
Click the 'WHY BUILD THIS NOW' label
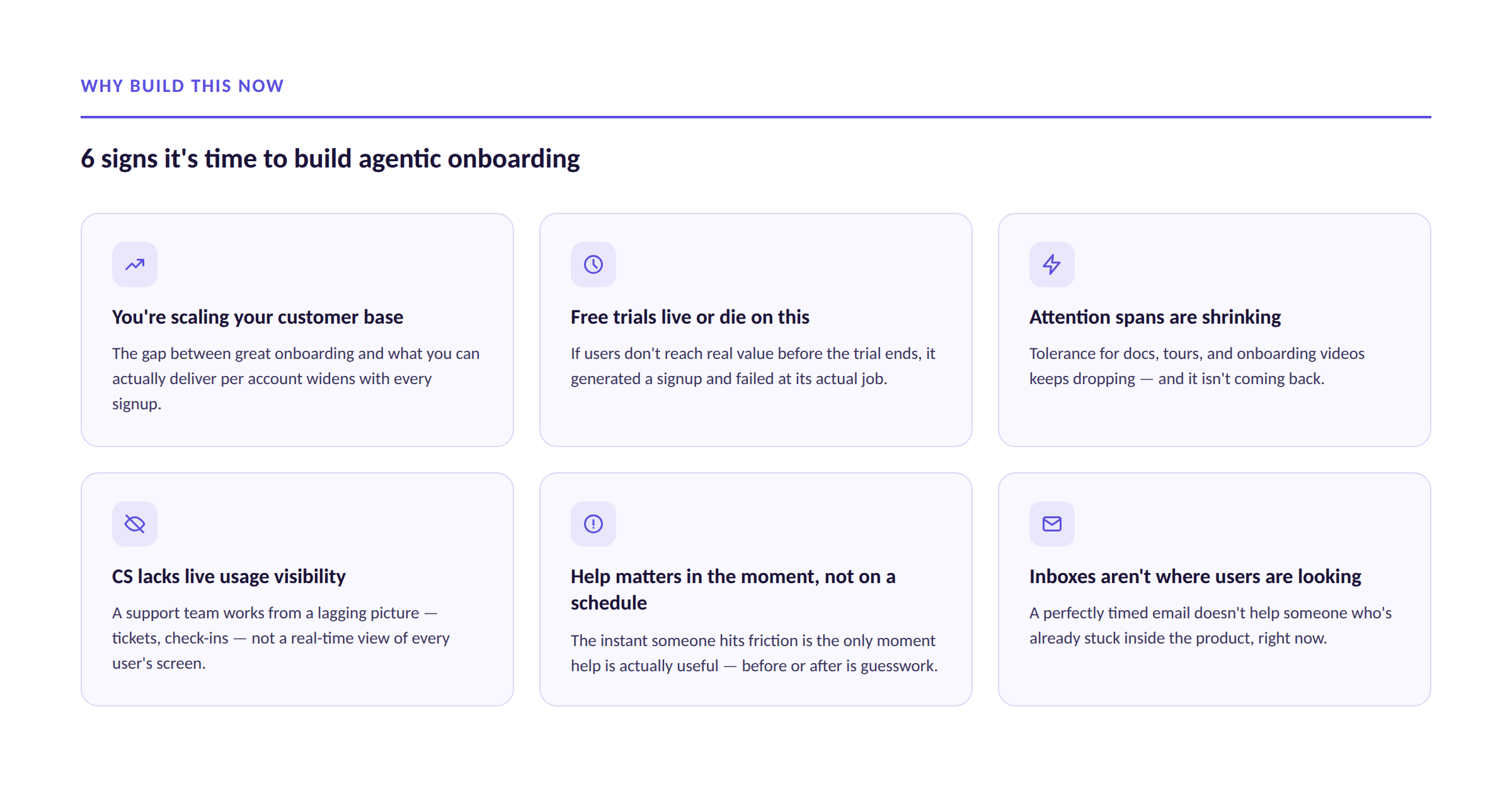182,86
